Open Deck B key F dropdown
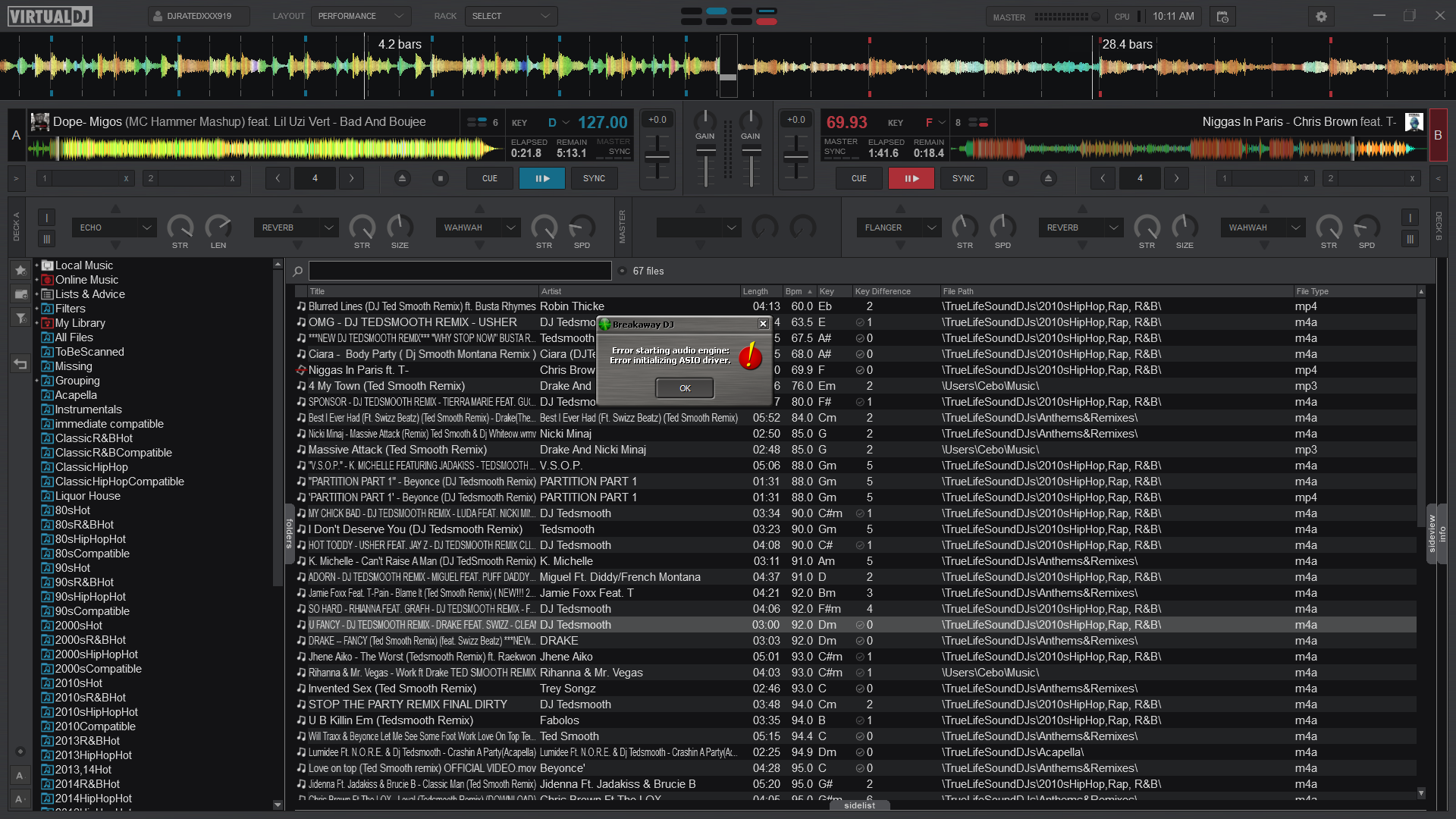This screenshot has height=819, width=1456. point(934,123)
